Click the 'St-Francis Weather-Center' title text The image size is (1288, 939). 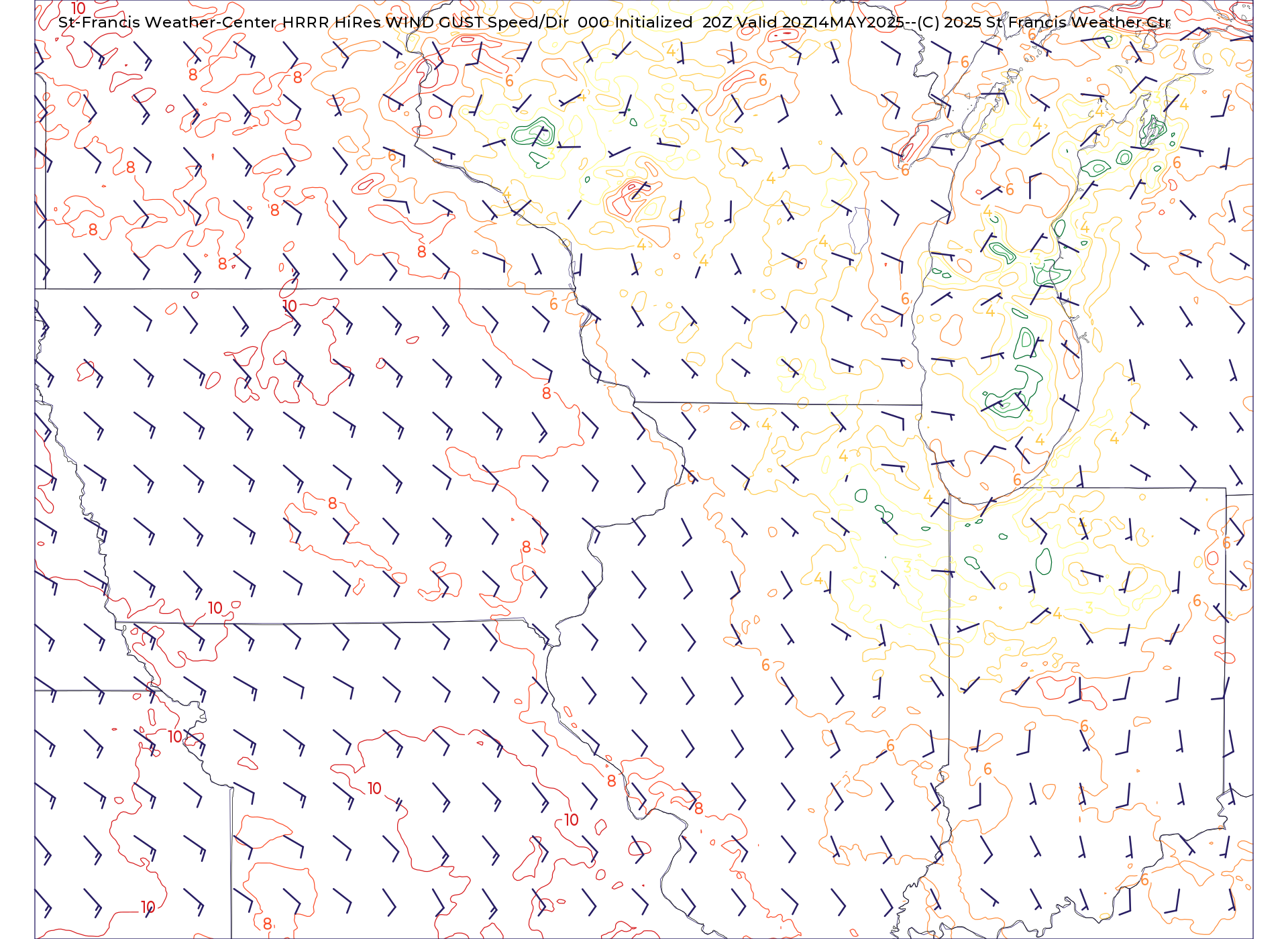[x=168, y=22]
